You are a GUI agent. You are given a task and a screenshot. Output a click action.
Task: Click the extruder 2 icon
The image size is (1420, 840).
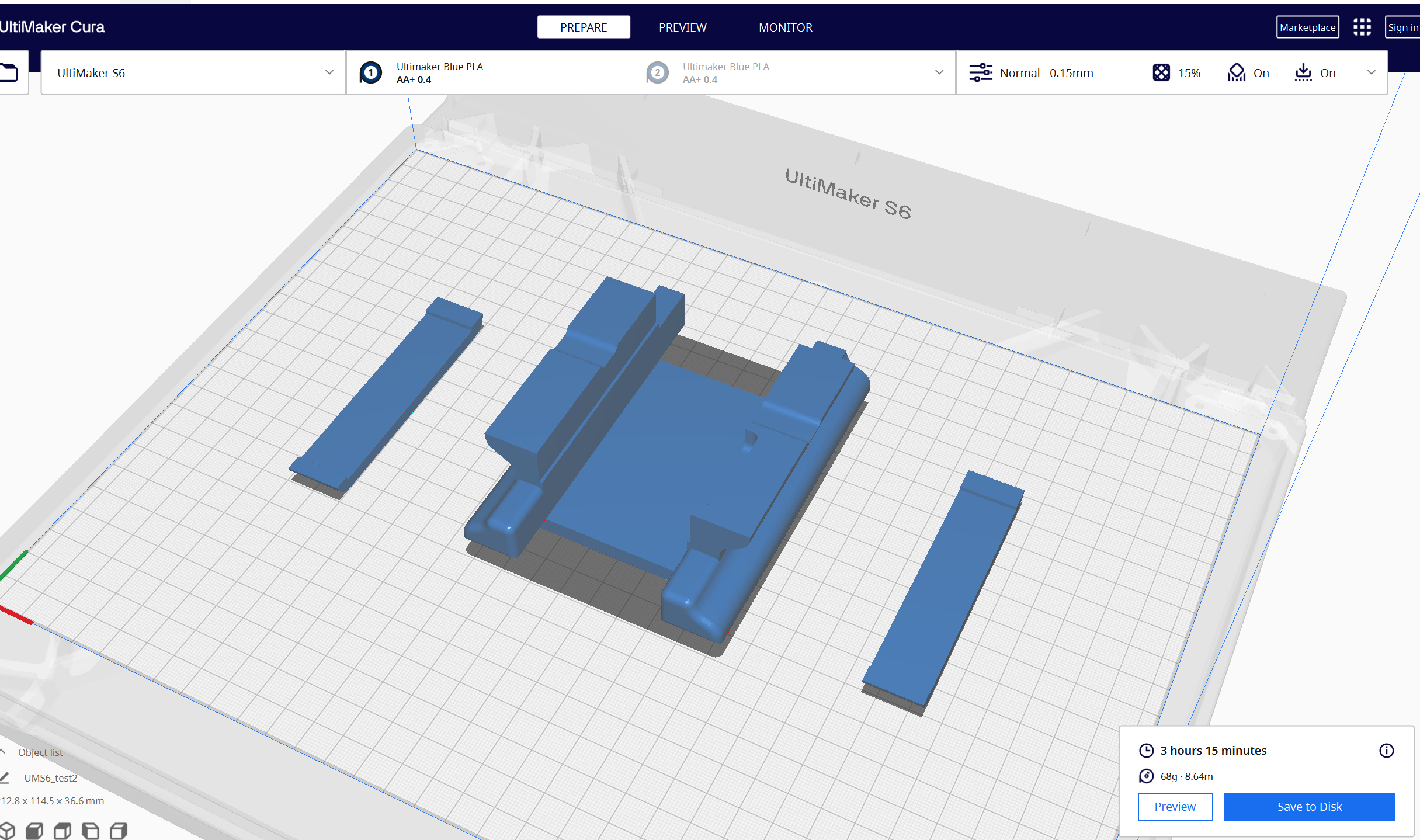(657, 73)
